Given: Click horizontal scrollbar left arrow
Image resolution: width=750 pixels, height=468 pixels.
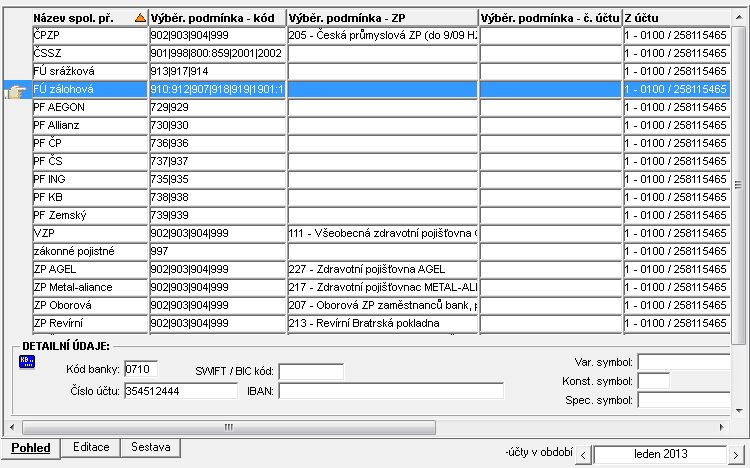Looking at the screenshot, I should (12, 427).
